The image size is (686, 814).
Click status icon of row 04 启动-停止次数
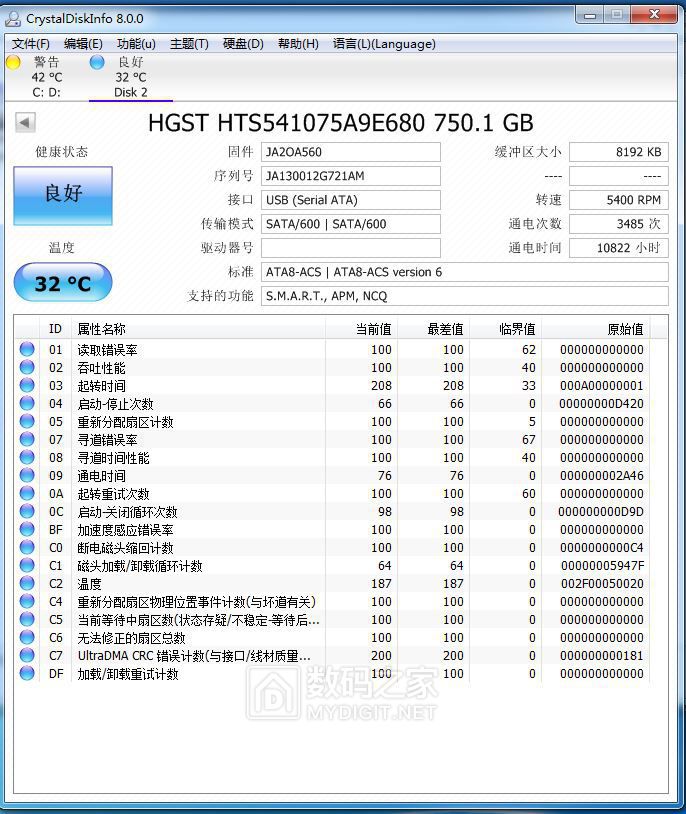coord(27,403)
